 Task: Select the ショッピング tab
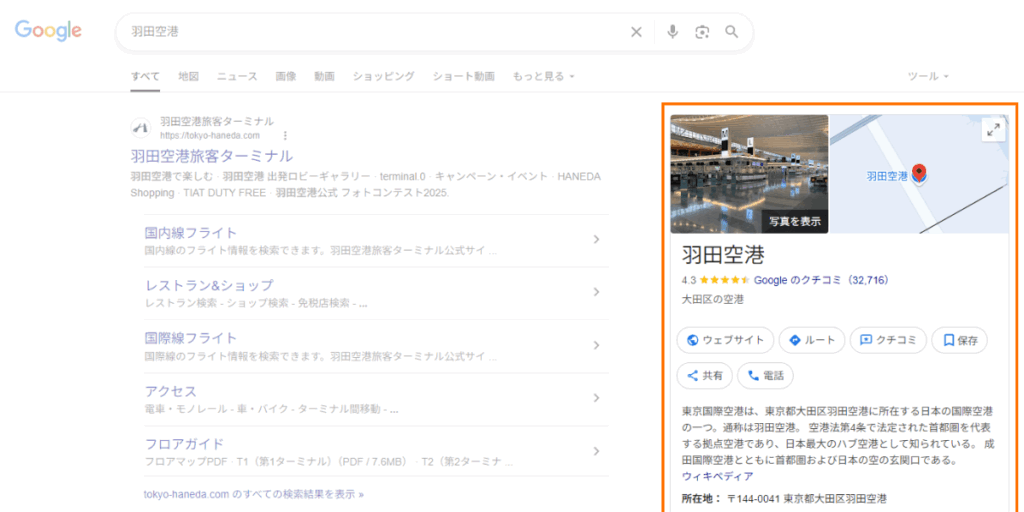tap(383, 76)
